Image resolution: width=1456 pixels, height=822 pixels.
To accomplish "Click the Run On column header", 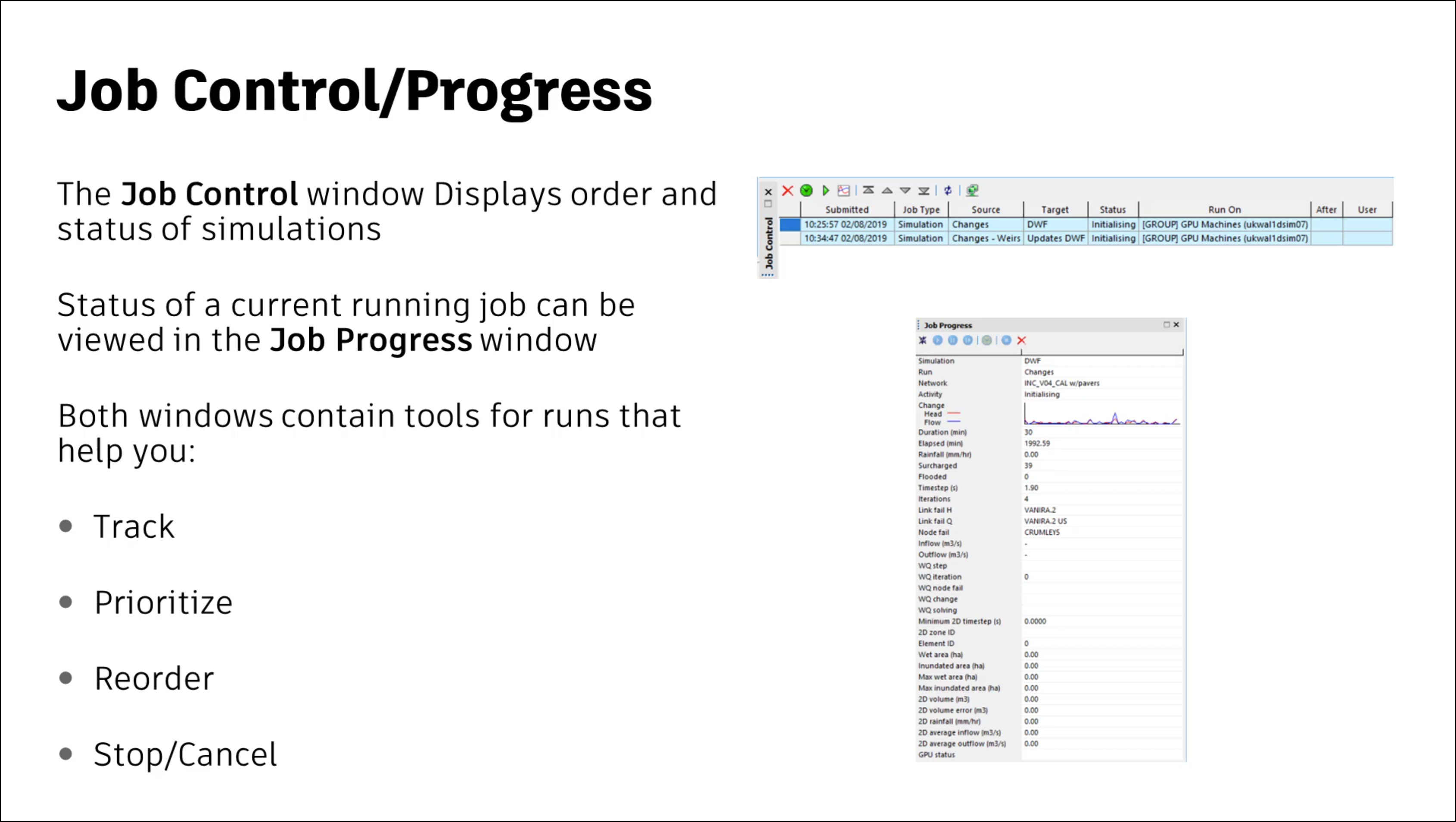I will tap(1224, 210).
